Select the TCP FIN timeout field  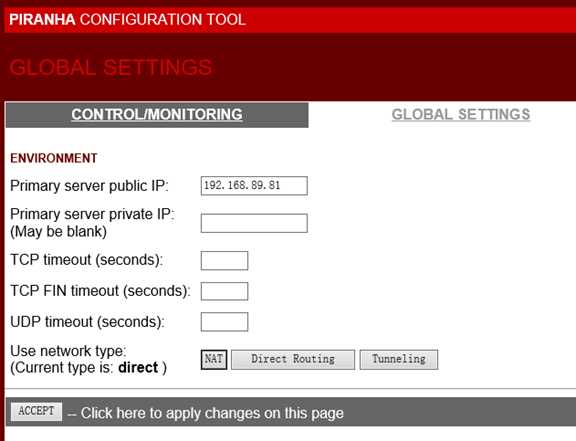[x=224, y=291]
